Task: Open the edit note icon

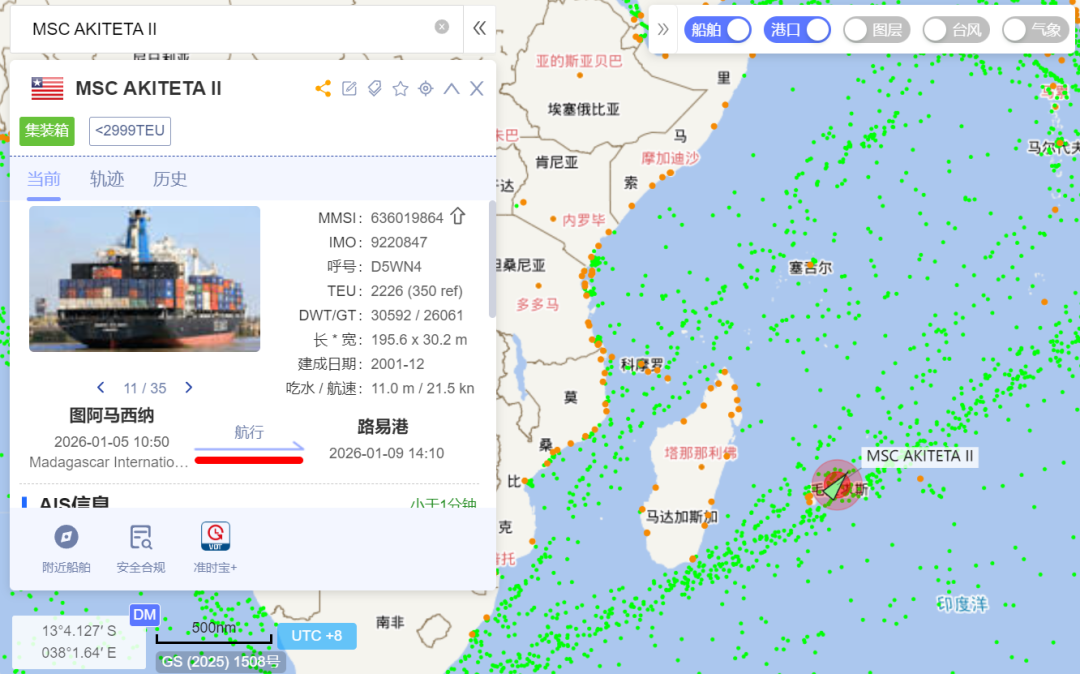Action: point(349,88)
